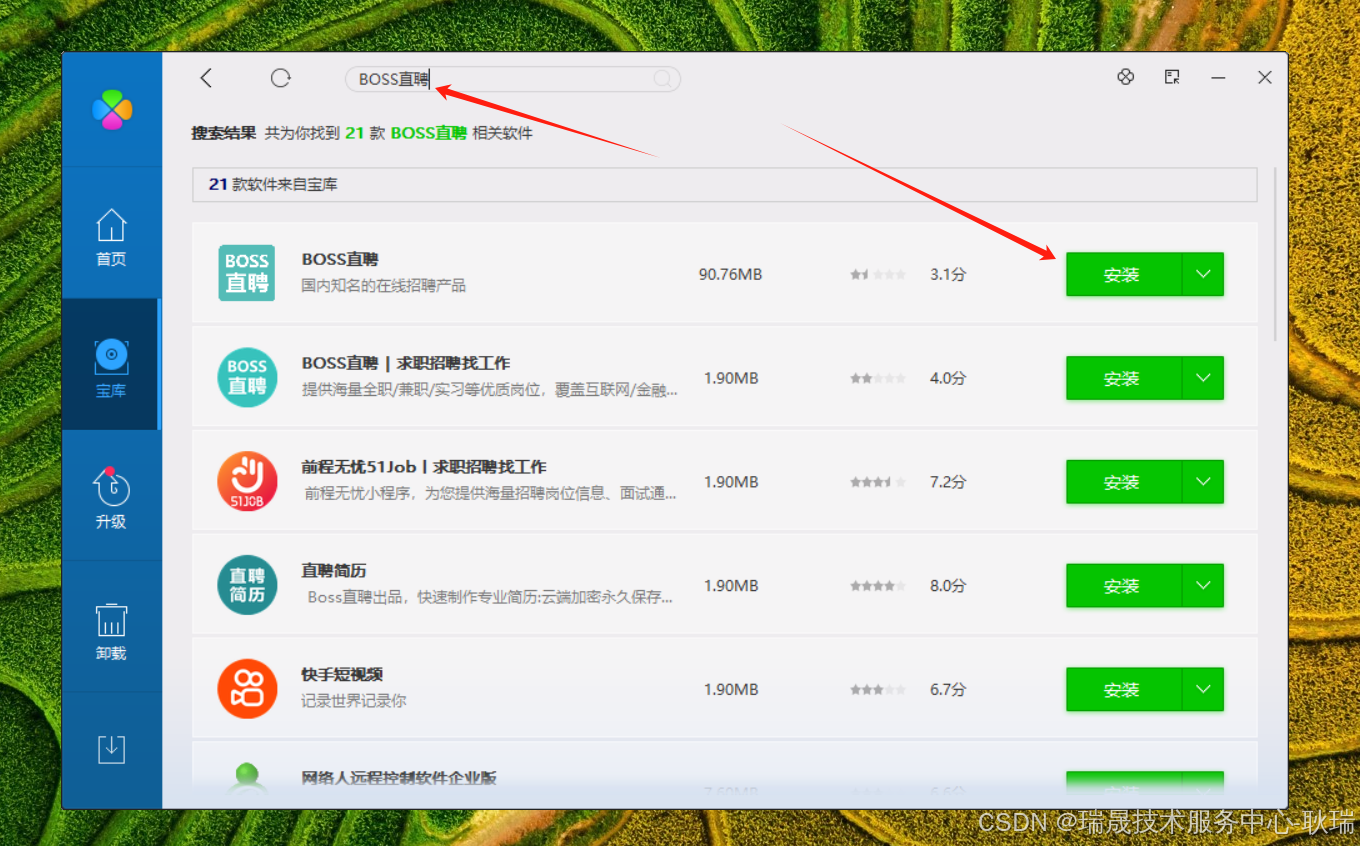Click the 前程无忧51Job app icon

(247, 481)
